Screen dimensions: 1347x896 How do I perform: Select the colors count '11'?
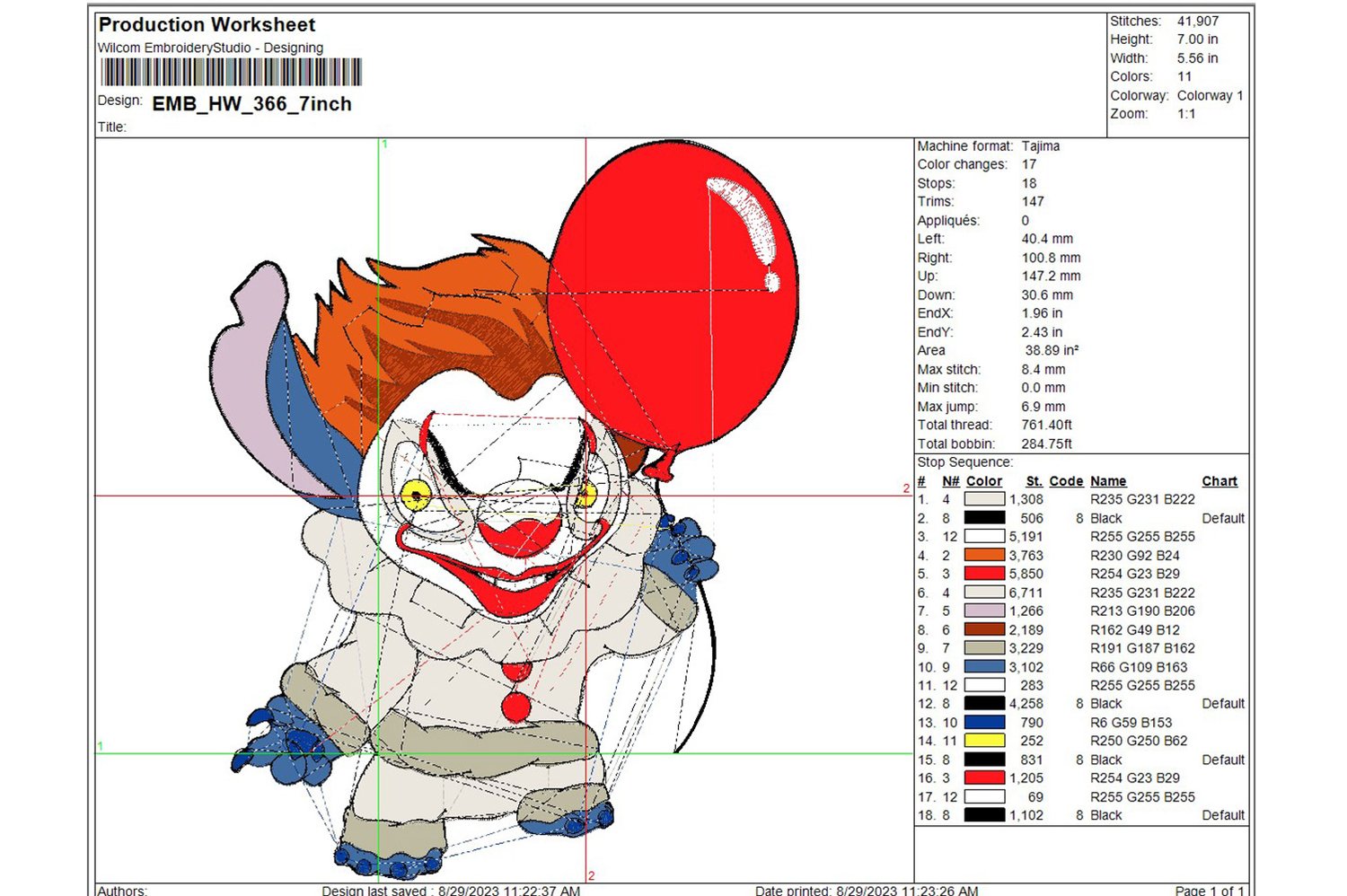pyautogui.click(x=1184, y=77)
